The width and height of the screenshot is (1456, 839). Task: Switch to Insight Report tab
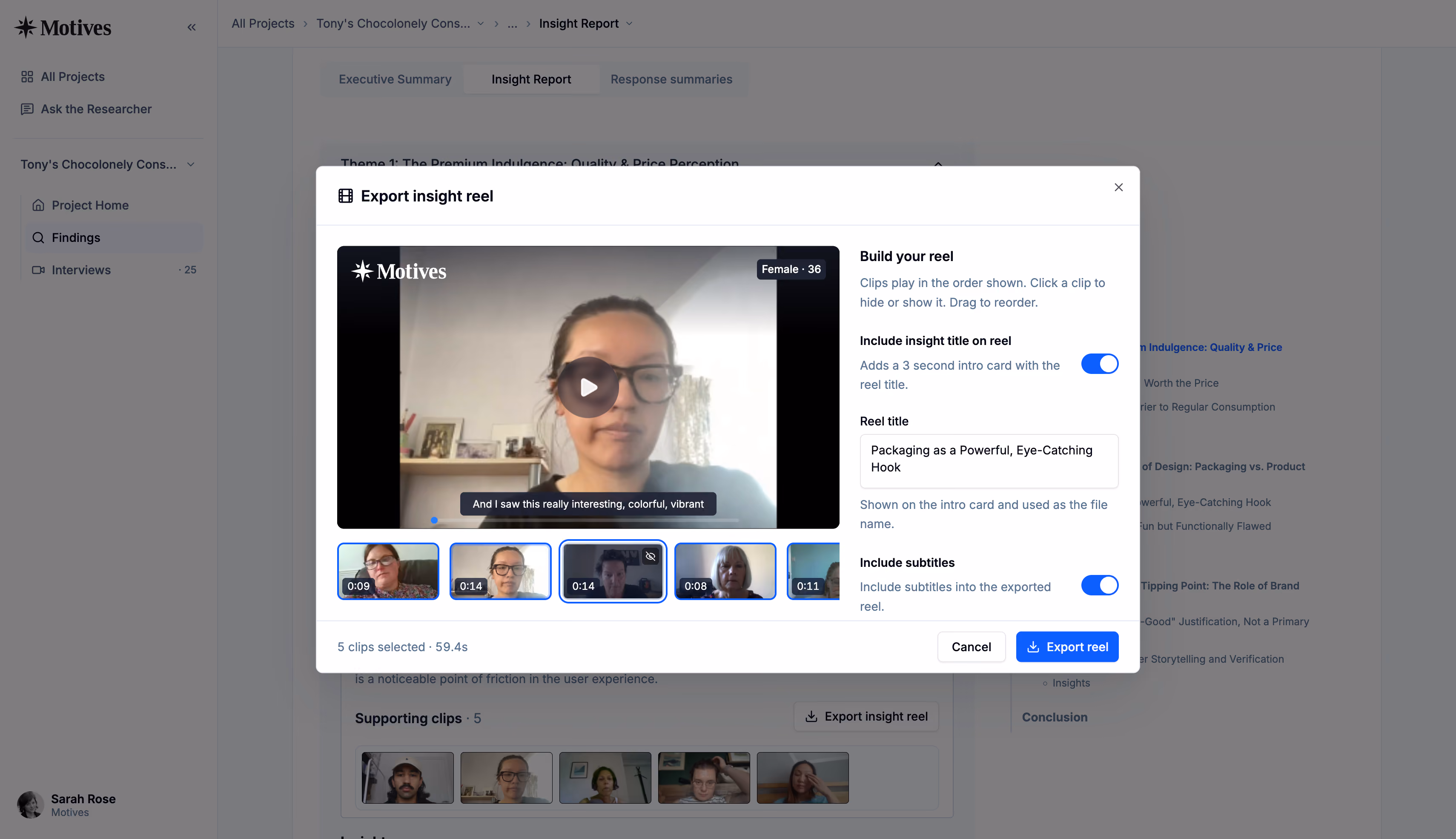(x=531, y=79)
